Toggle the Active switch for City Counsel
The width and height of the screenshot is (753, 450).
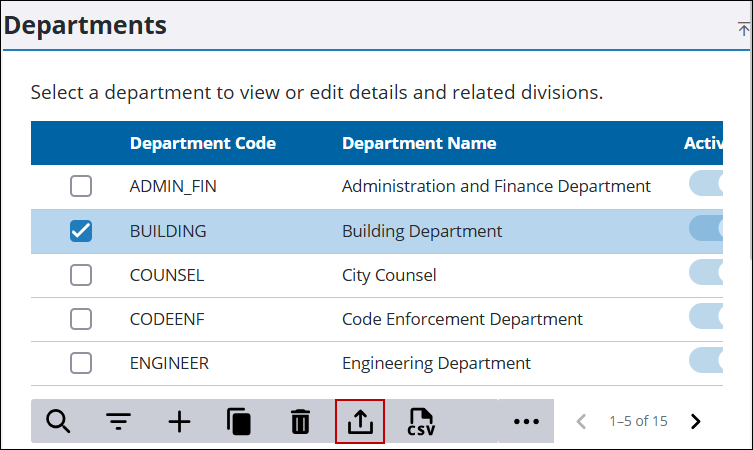pos(706,272)
